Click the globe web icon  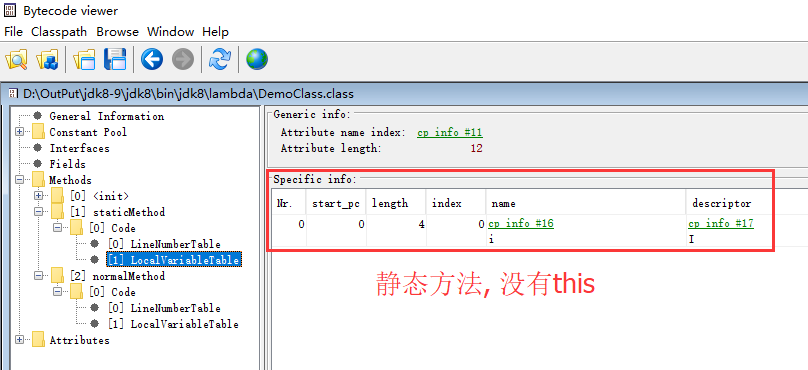pyautogui.click(x=257, y=60)
